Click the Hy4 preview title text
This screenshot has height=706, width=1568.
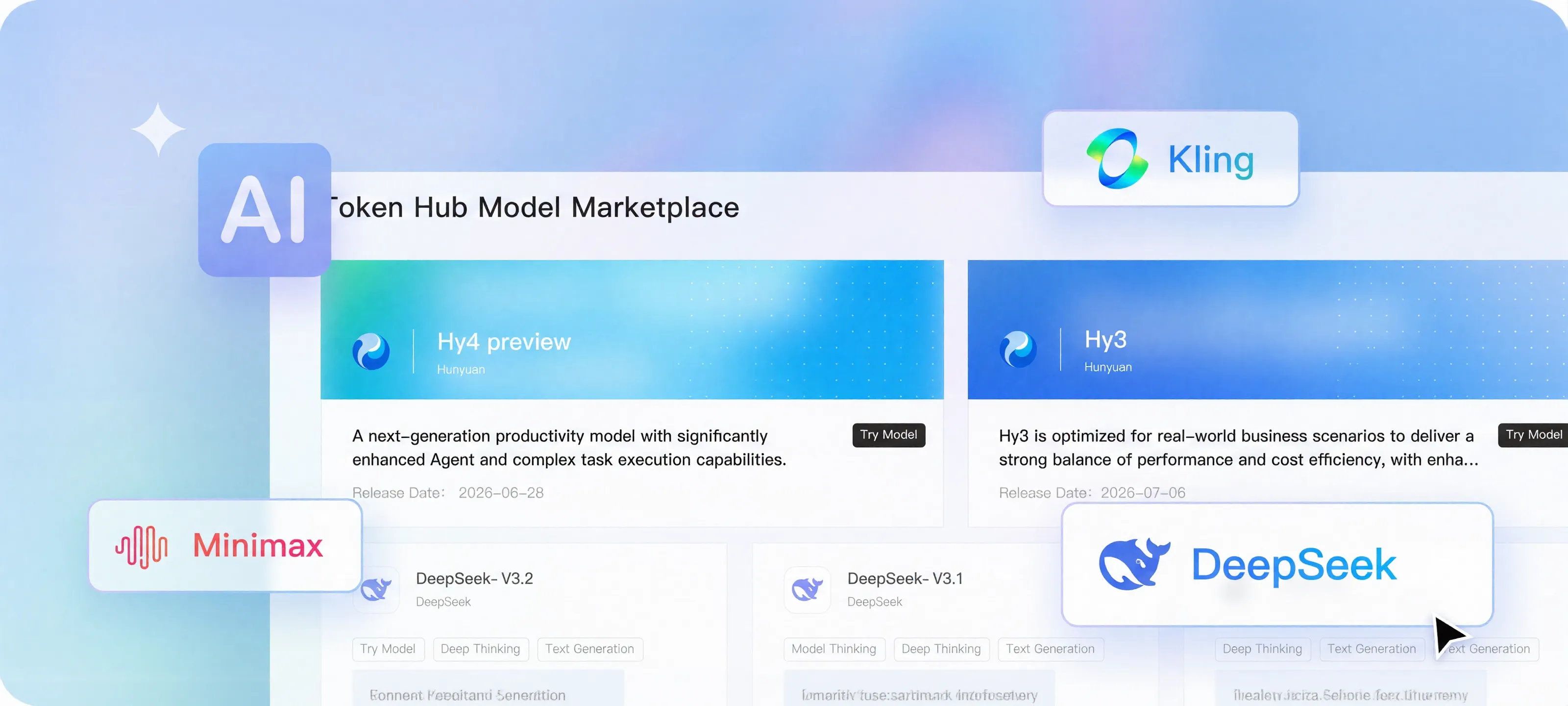coord(504,342)
